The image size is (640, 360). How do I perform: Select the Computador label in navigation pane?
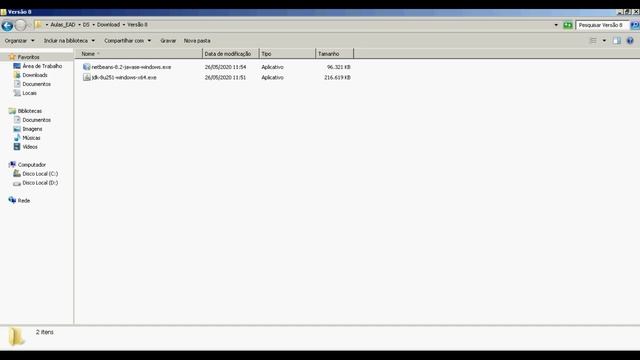coord(32,165)
